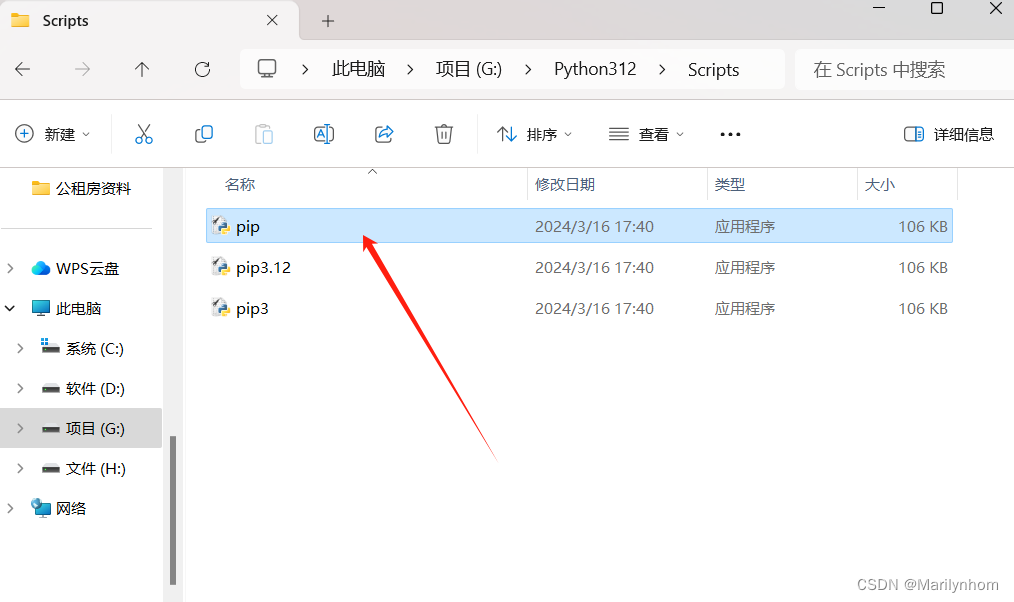The width and height of the screenshot is (1014, 602).
Task: Sort by the 名称 column header
Action: pos(240,185)
